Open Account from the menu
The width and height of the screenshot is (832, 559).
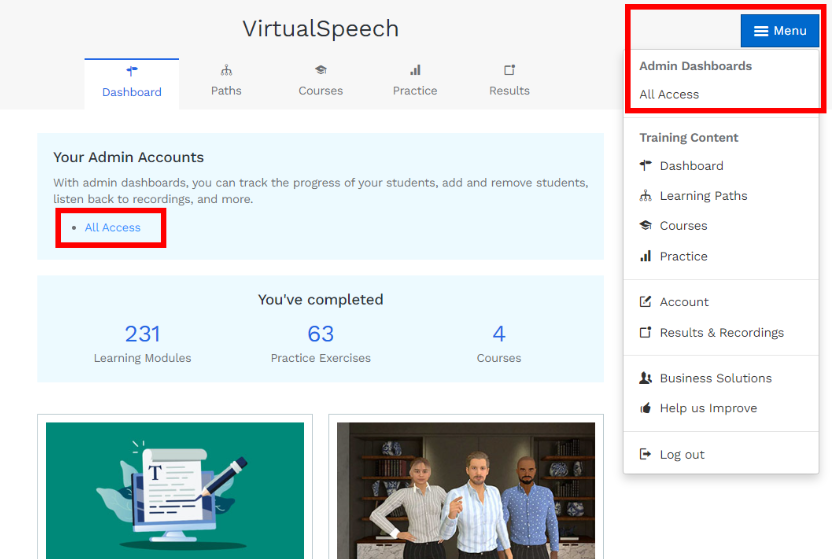[684, 302]
